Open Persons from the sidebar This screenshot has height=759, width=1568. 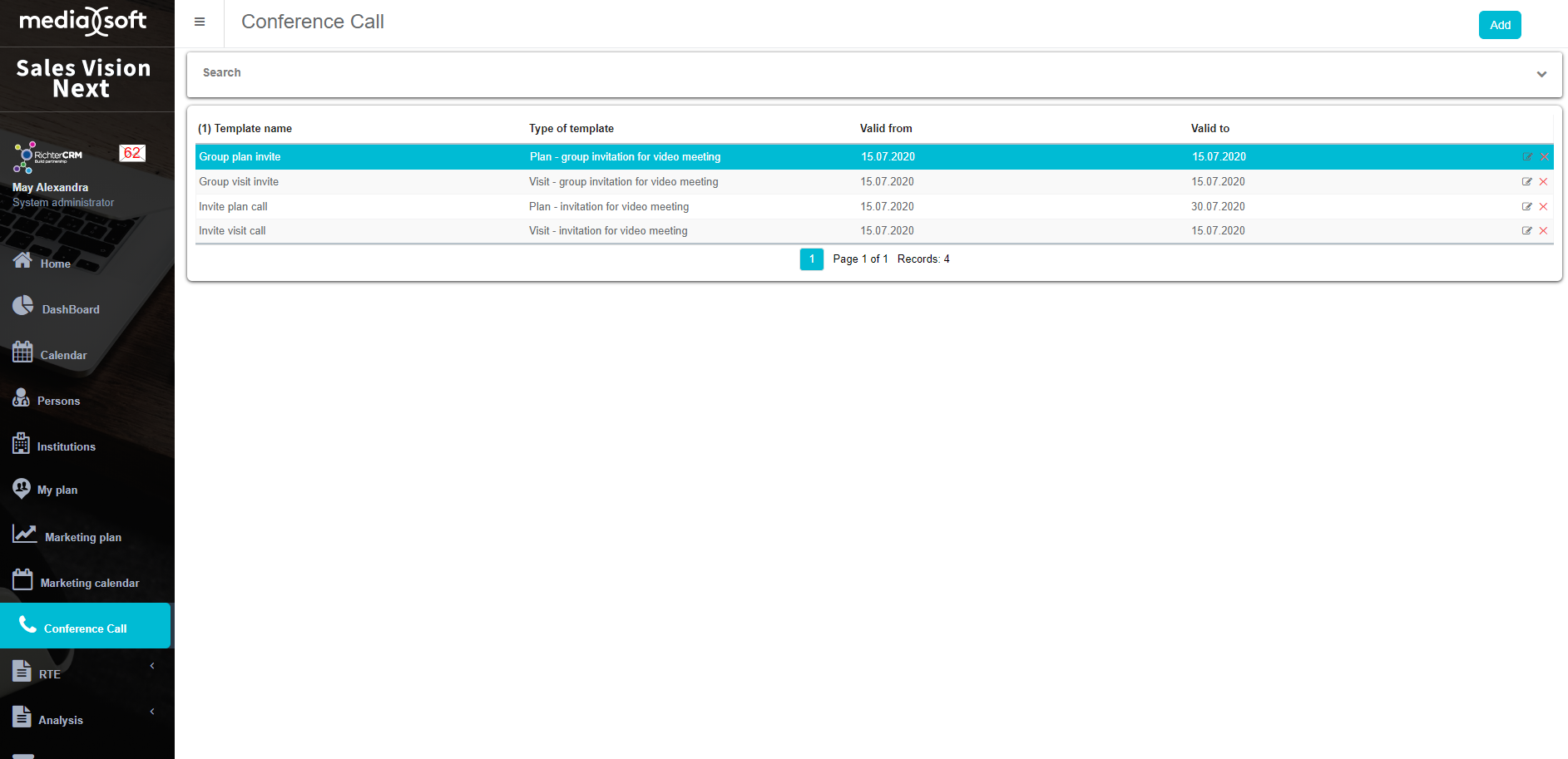57,401
